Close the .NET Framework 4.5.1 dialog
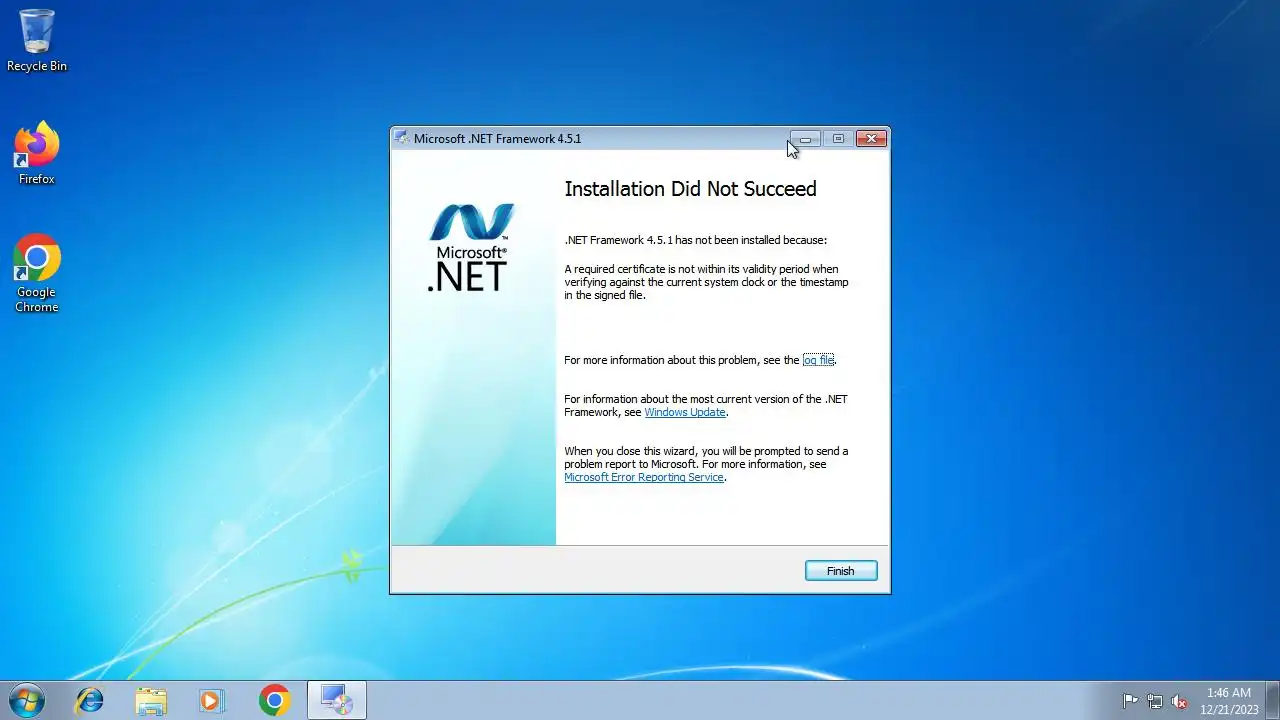The height and width of the screenshot is (720, 1280). 871,139
